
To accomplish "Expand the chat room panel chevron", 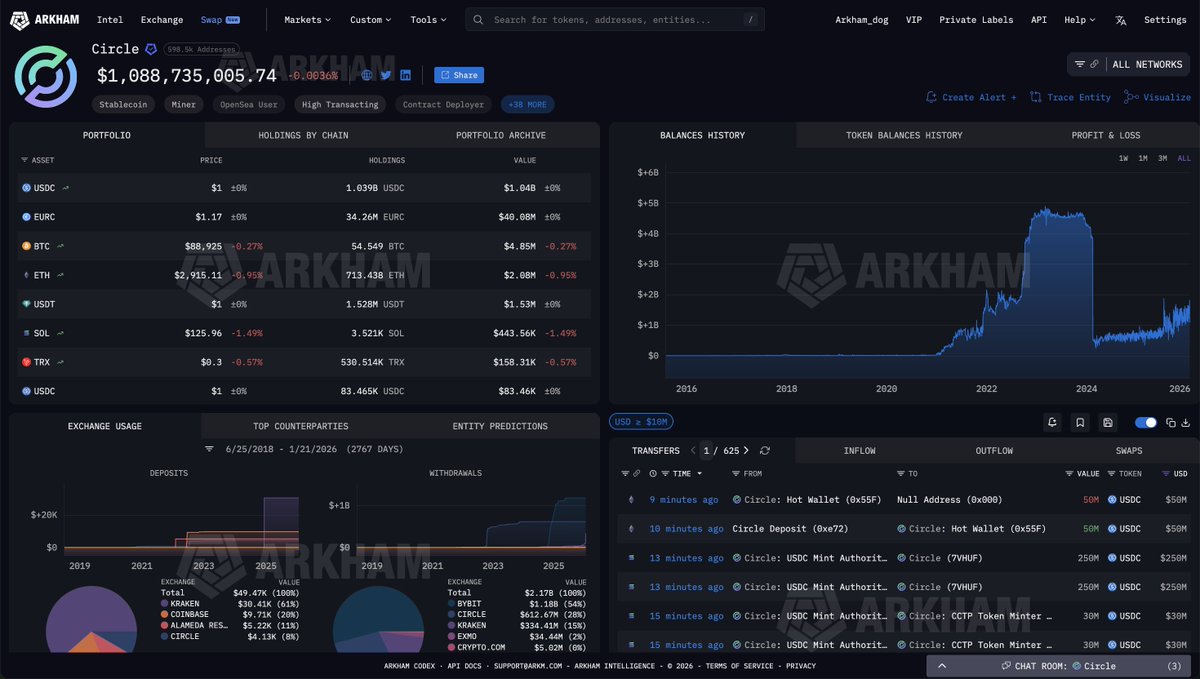I will pyautogui.click(x=942, y=666).
